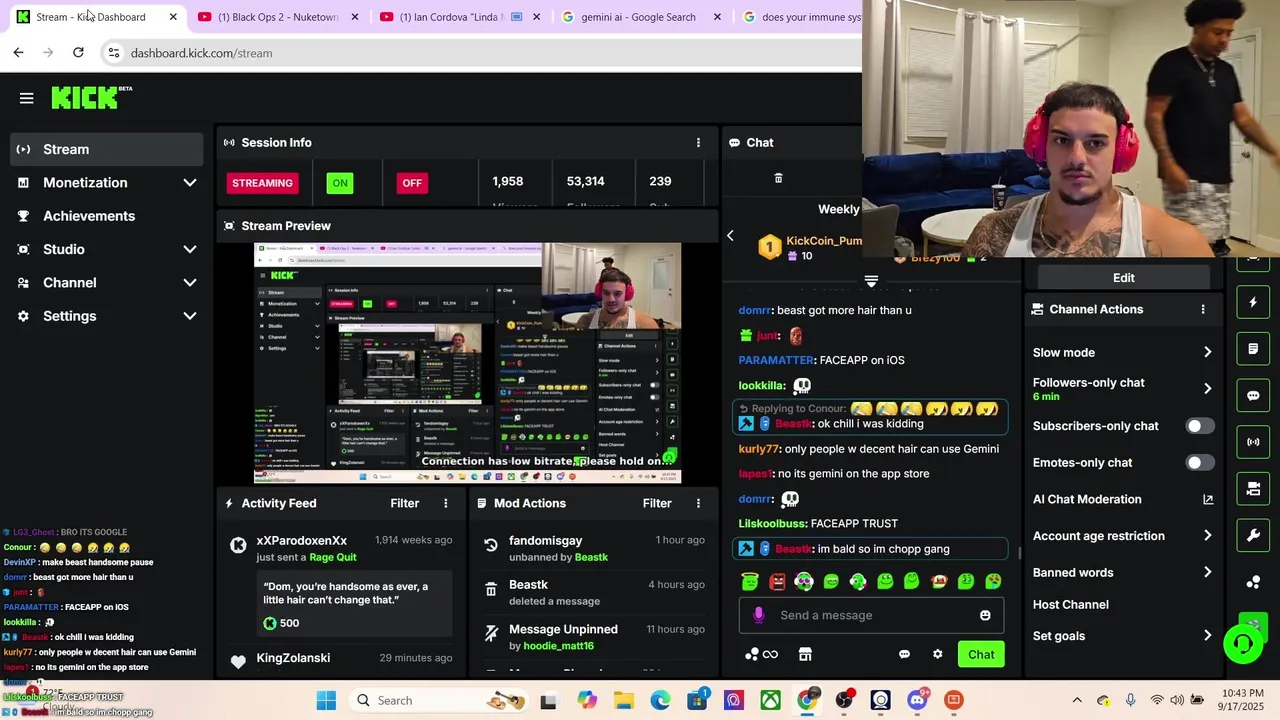This screenshot has width=1280, height=720.
Task: Click the microphone icon in message box
Action: point(759,615)
